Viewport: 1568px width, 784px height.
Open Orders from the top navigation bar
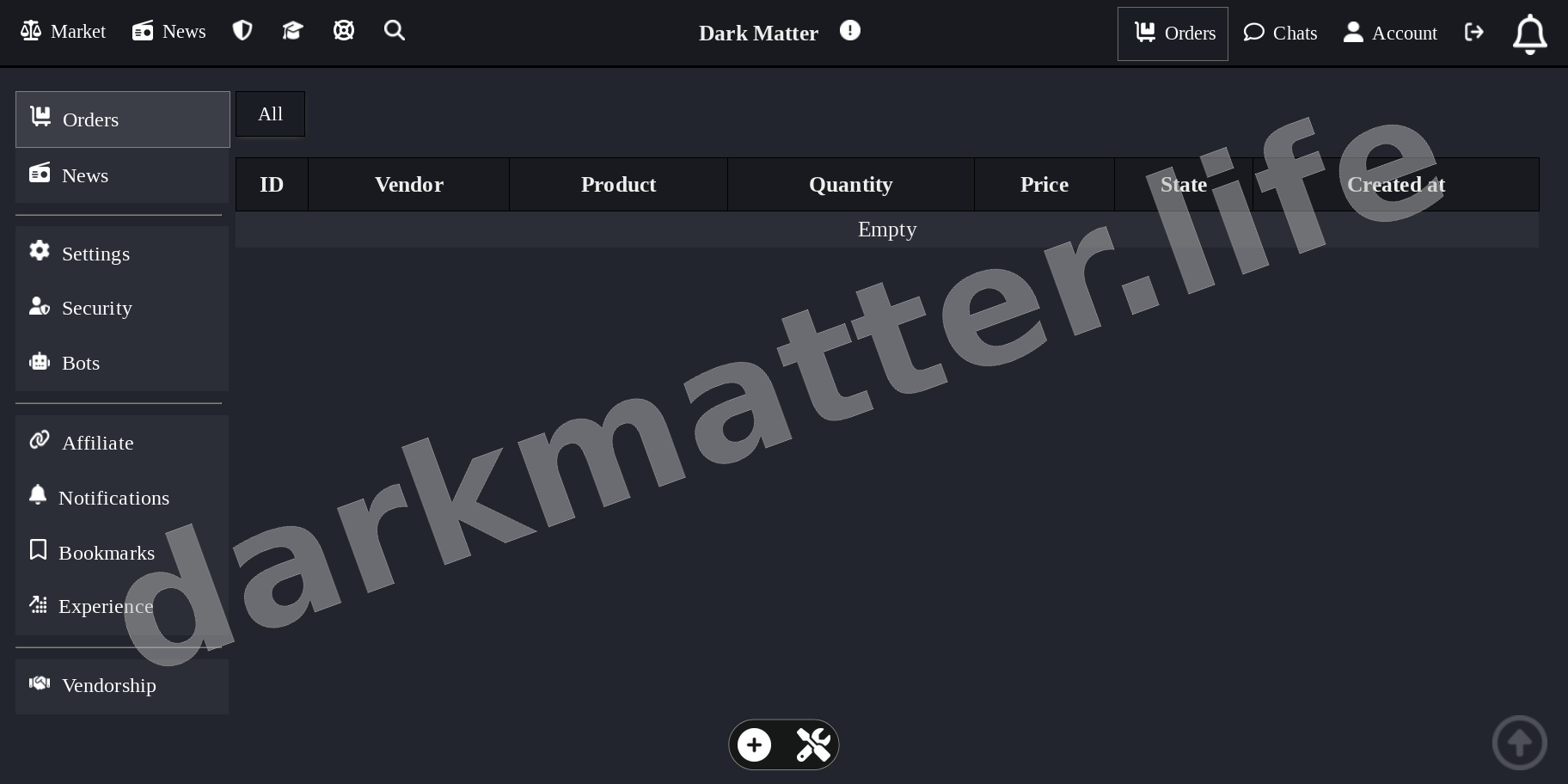tap(1173, 34)
